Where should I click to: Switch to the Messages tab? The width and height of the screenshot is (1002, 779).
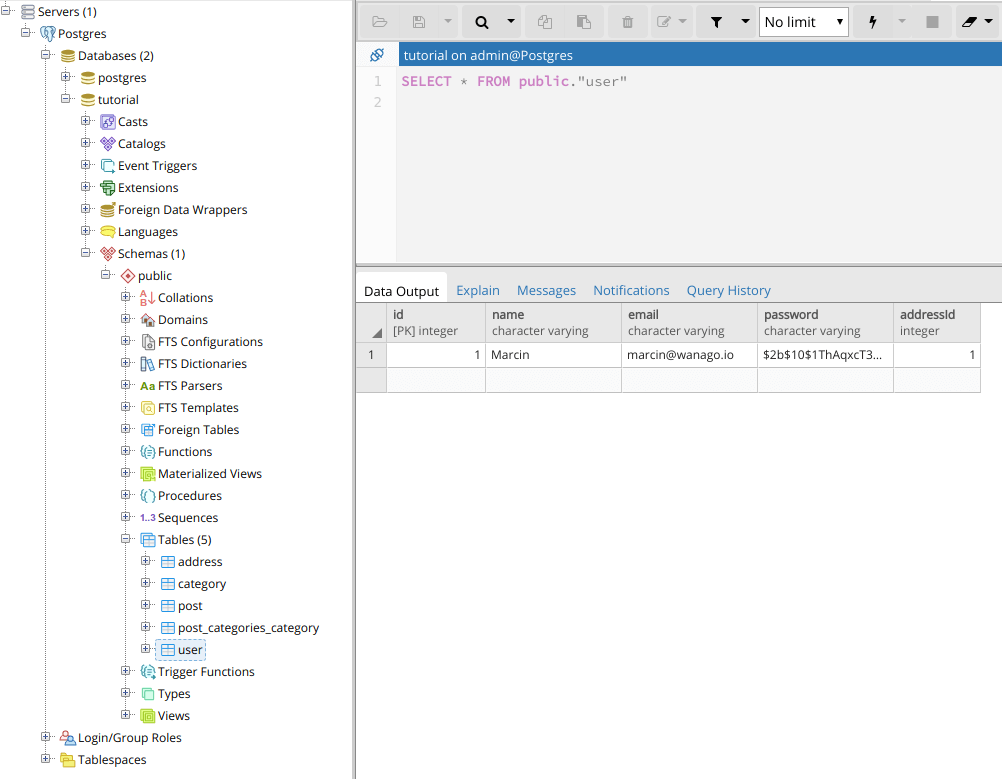tap(546, 290)
